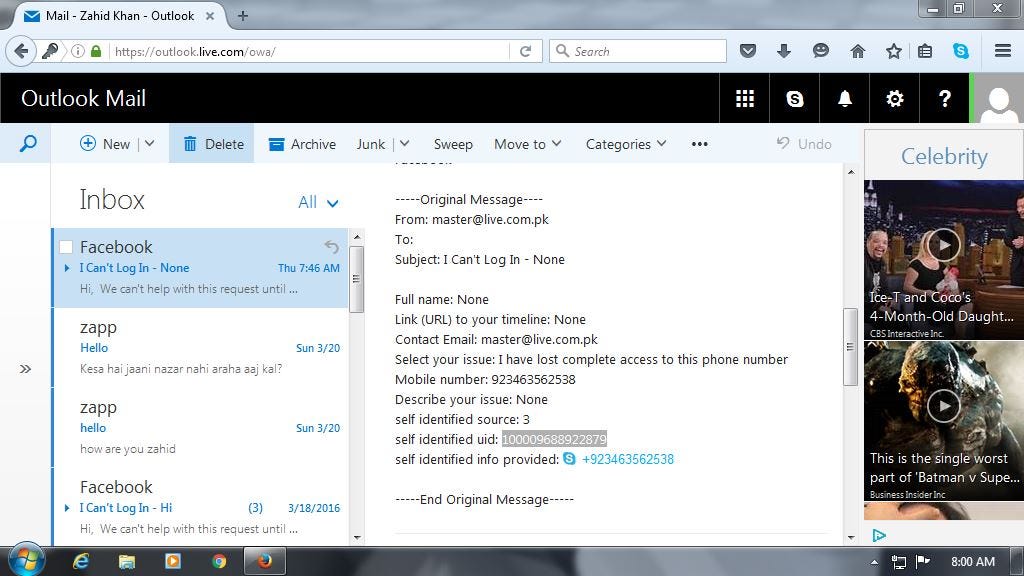Image resolution: width=1024 pixels, height=576 pixels.
Task: Open File Explorer from the taskbar
Action: tap(127, 561)
